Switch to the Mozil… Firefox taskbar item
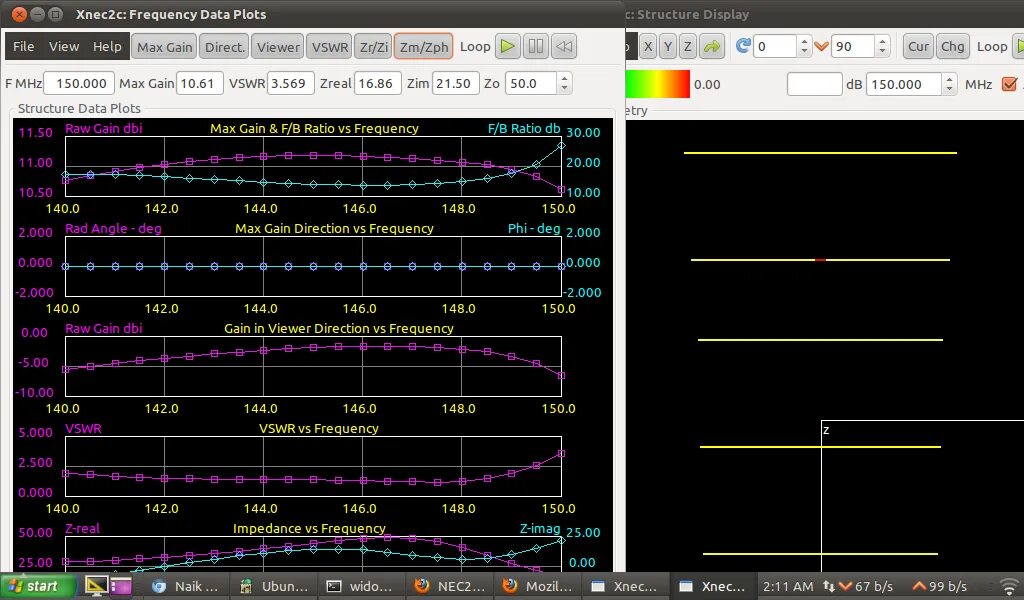 coord(537,586)
